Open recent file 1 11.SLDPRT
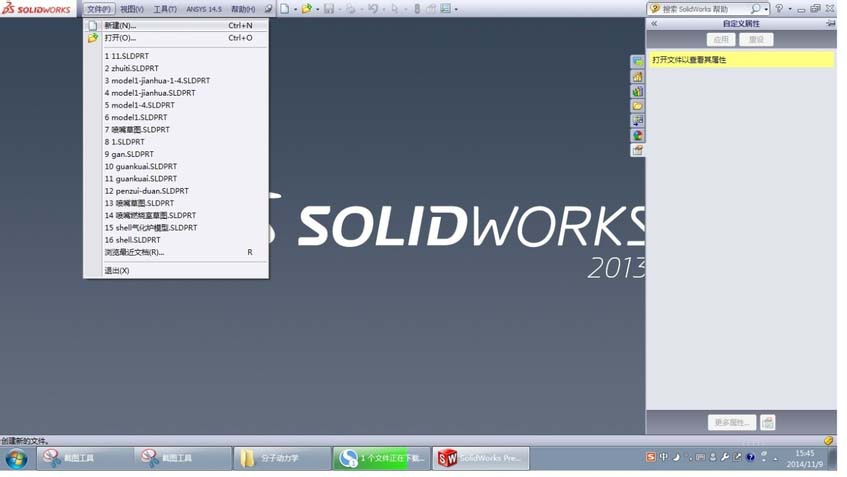Screen dimensions: 847x477 click(x=176, y=56)
